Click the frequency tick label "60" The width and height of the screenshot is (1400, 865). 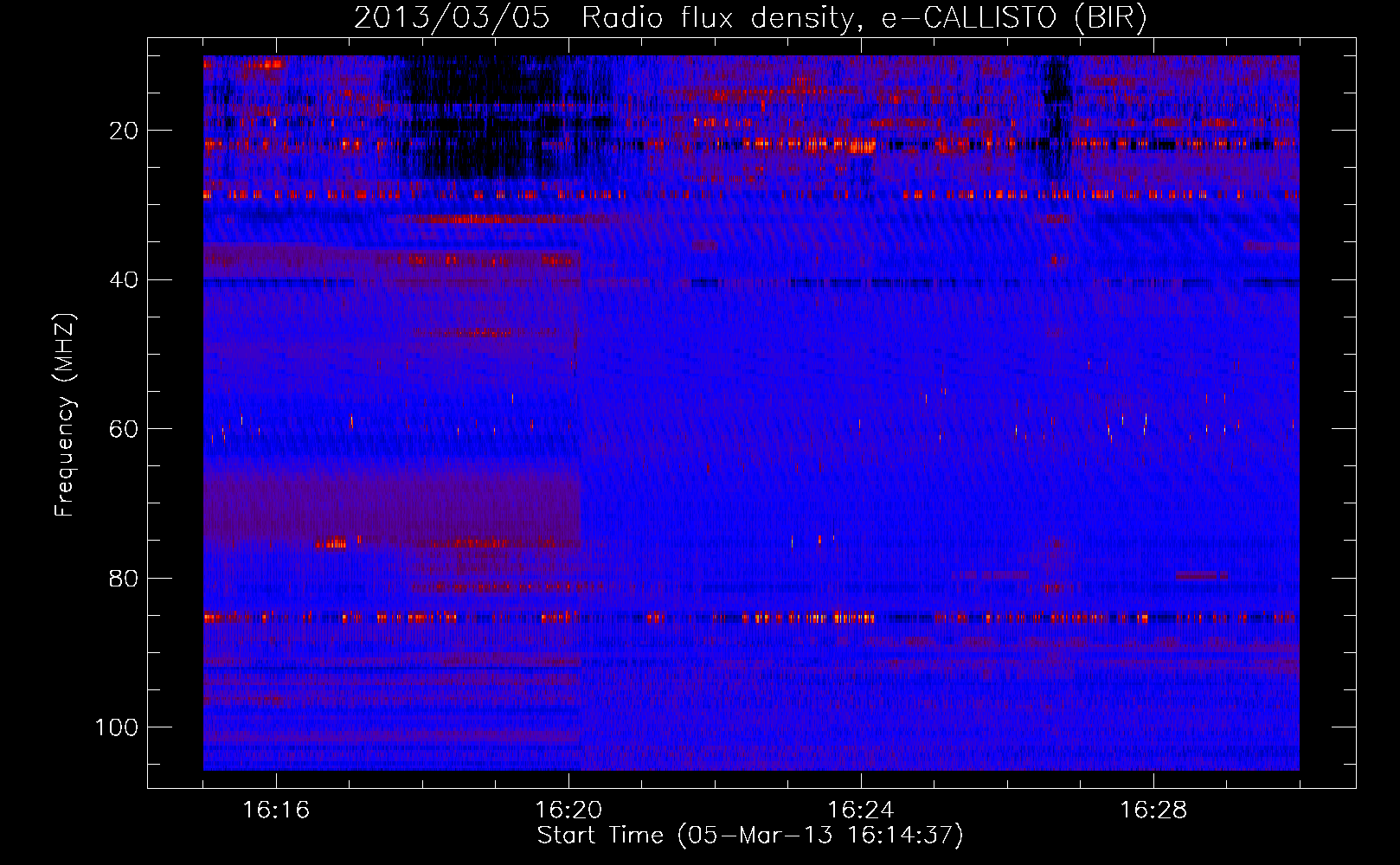coord(125,429)
